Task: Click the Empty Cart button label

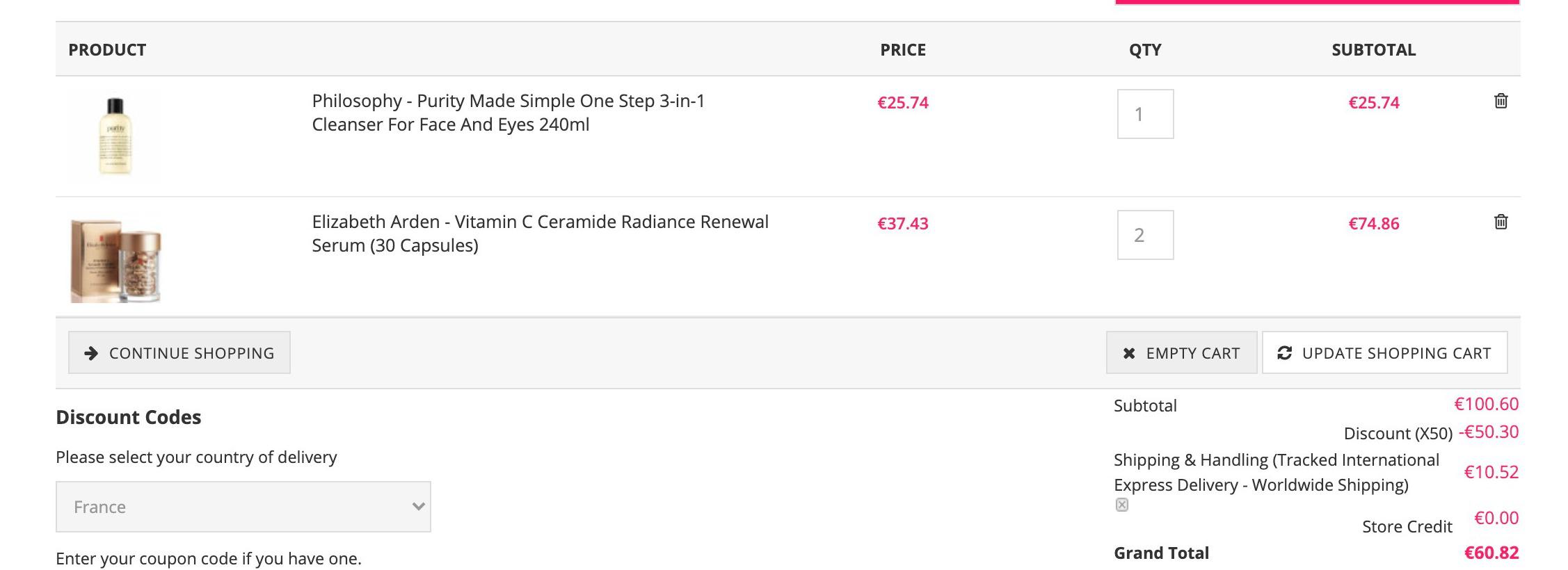Action: tap(1193, 353)
